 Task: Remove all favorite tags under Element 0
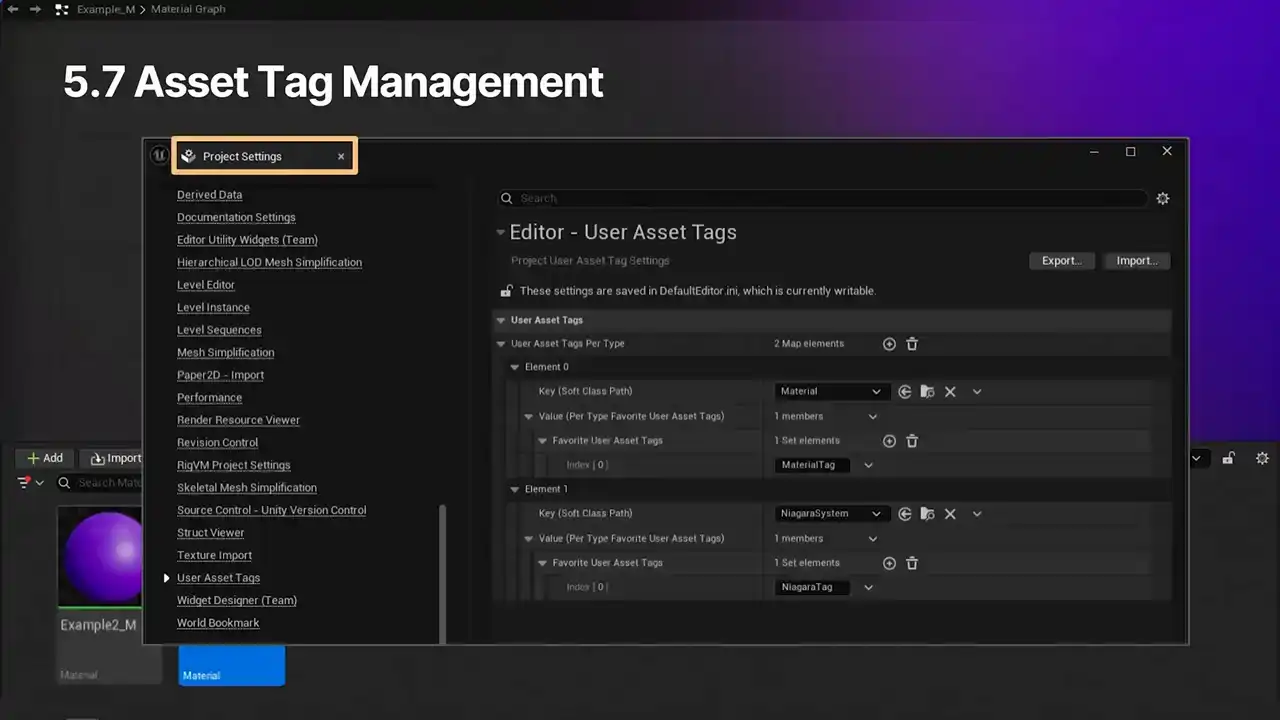point(912,441)
